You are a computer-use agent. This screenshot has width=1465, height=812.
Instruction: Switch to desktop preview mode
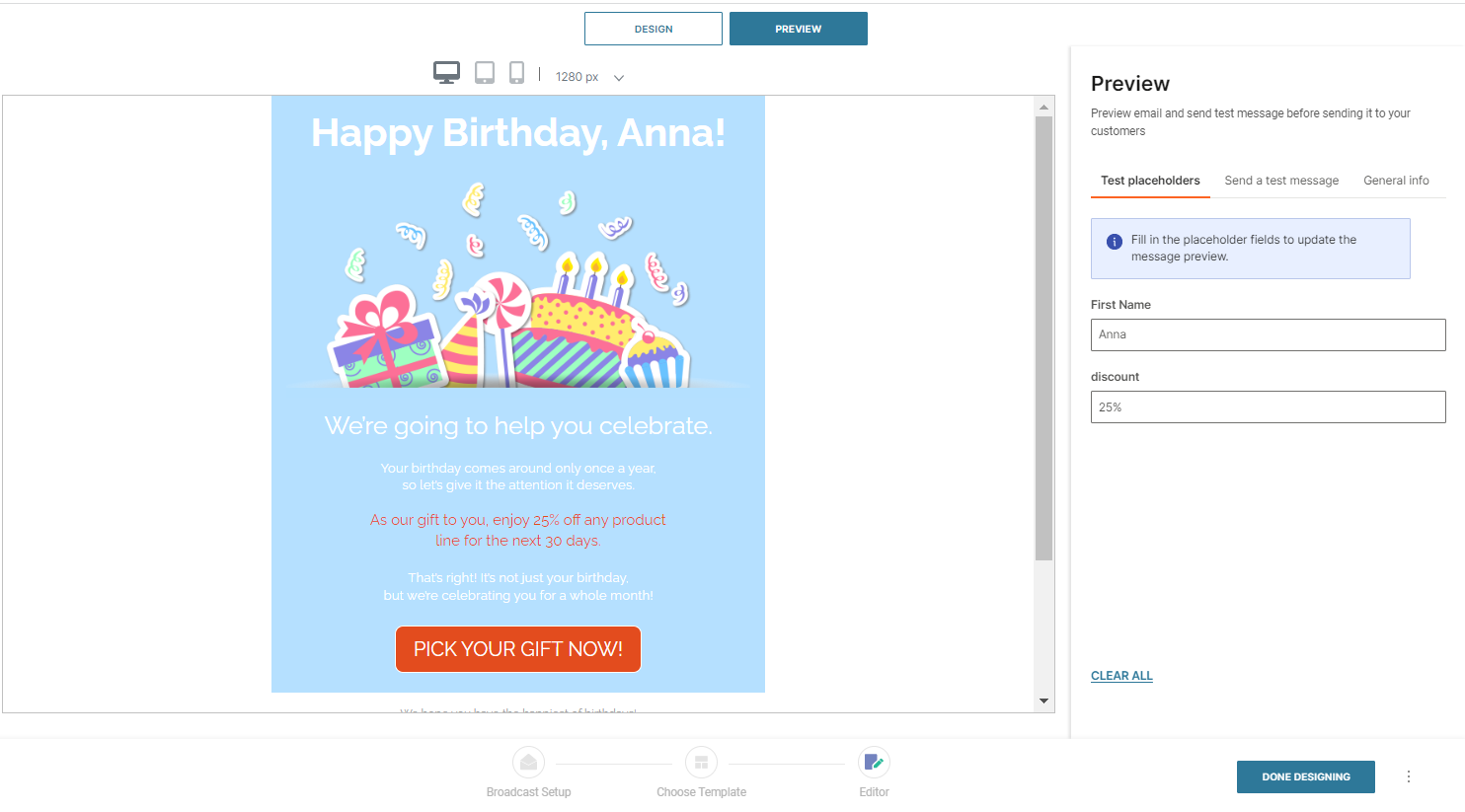click(x=446, y=72)
